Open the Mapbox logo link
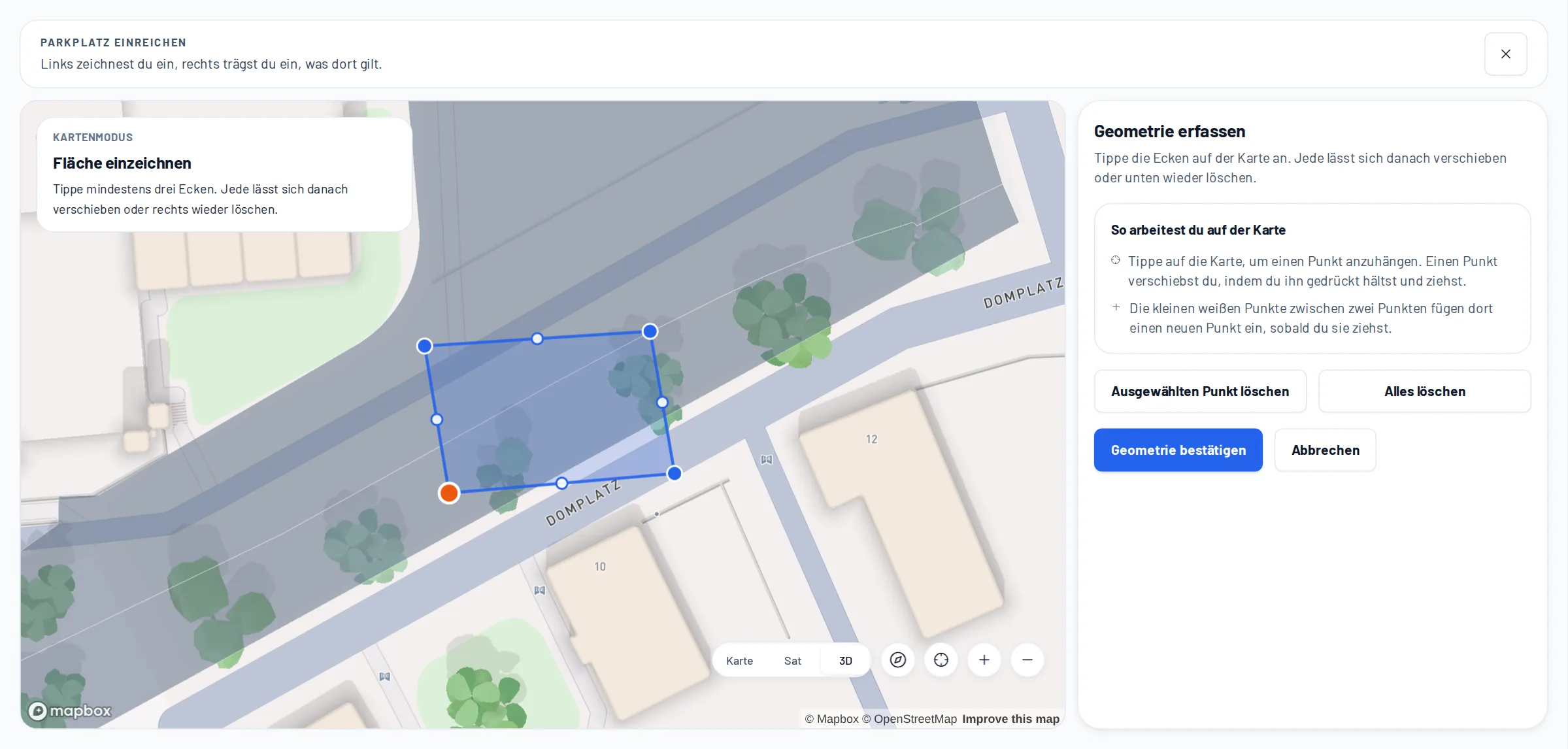1568x749 pixels. [70, 710]
